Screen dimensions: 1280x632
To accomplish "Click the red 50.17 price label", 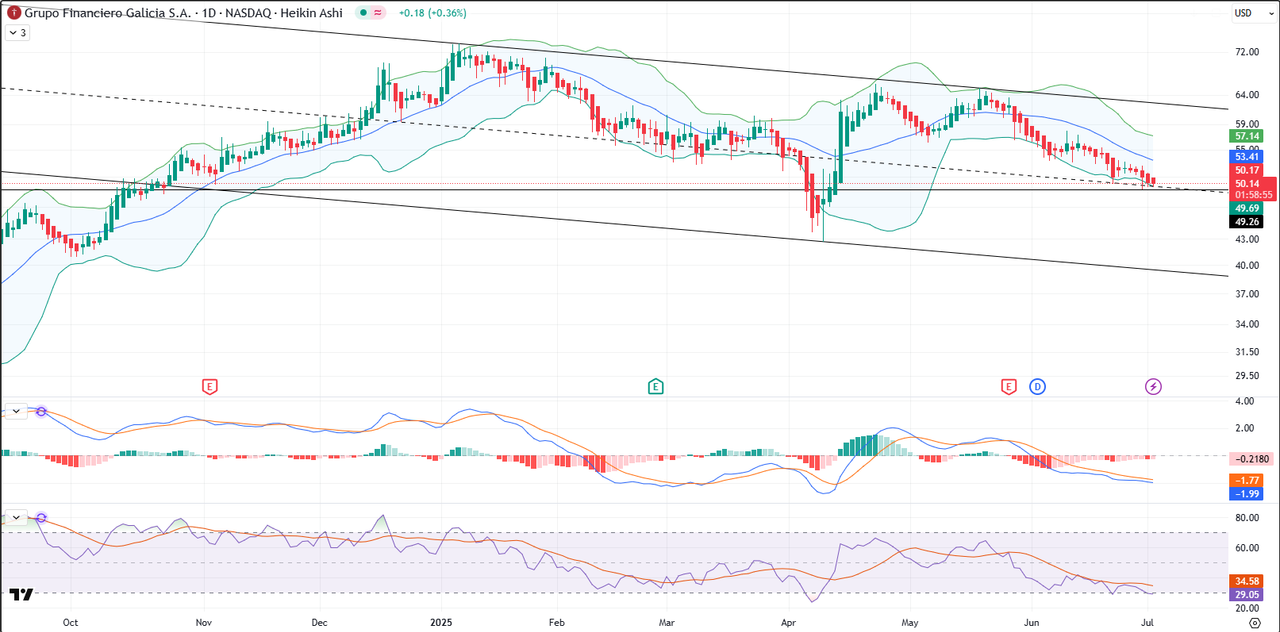I will 1246,171.
